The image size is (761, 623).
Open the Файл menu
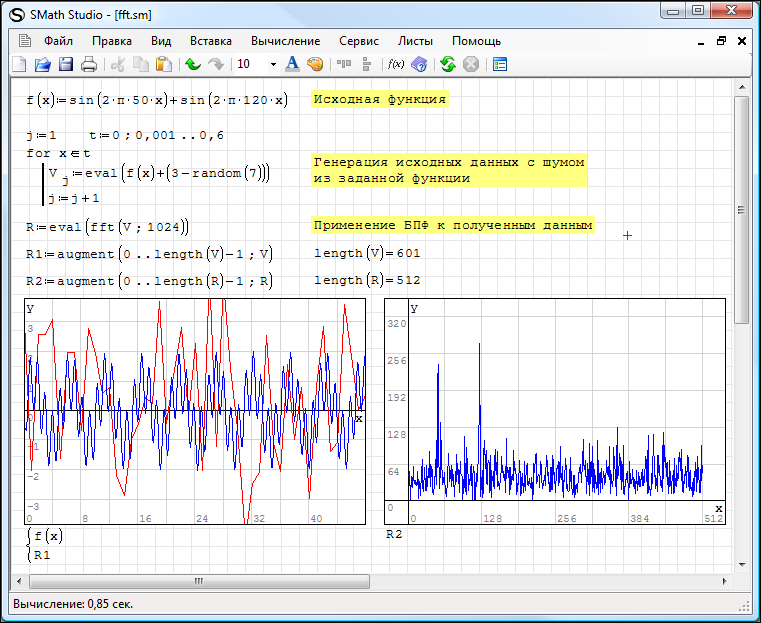point(58,41)
